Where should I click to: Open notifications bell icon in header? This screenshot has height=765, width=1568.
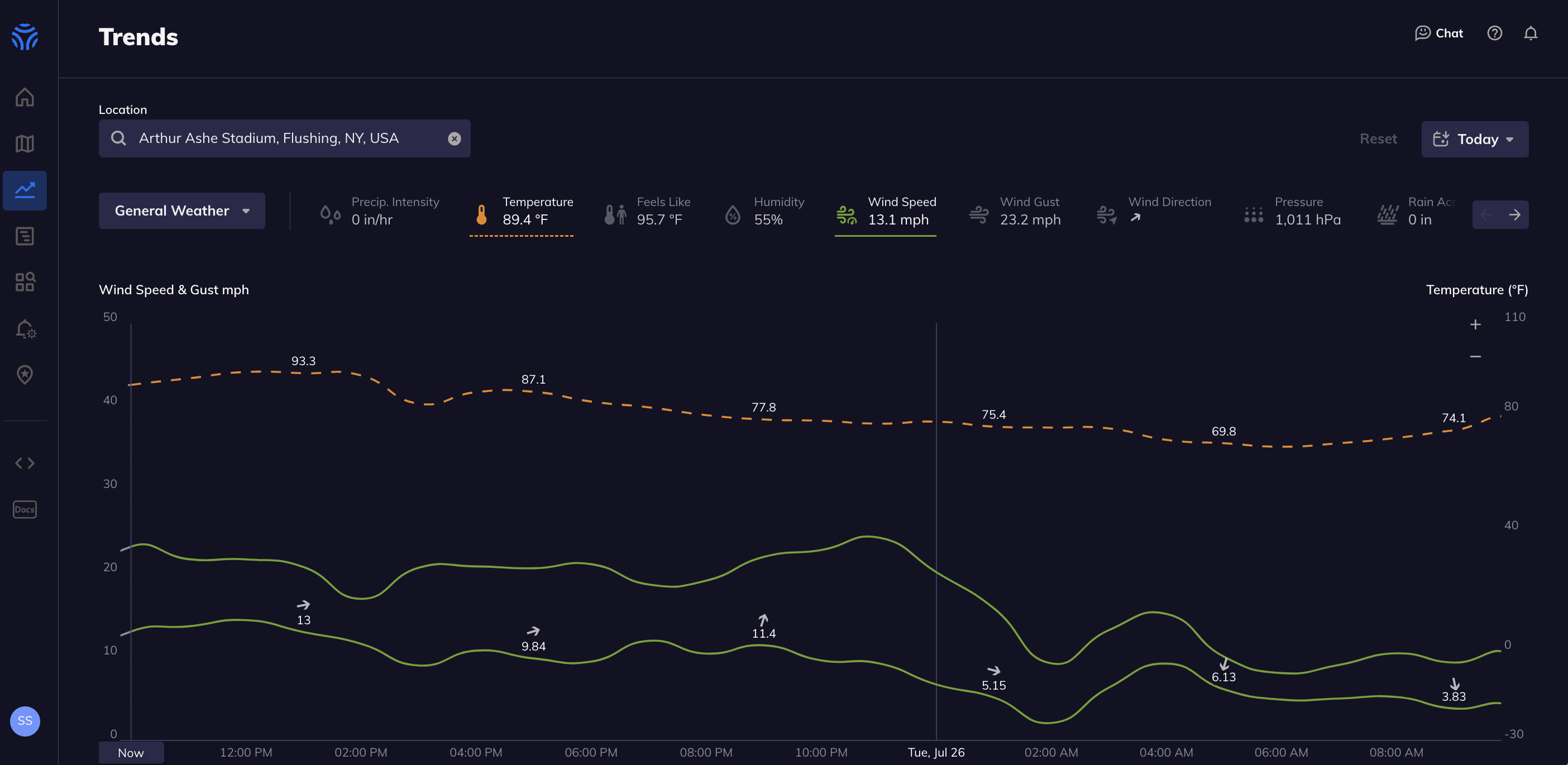[x=1530, y=34]
